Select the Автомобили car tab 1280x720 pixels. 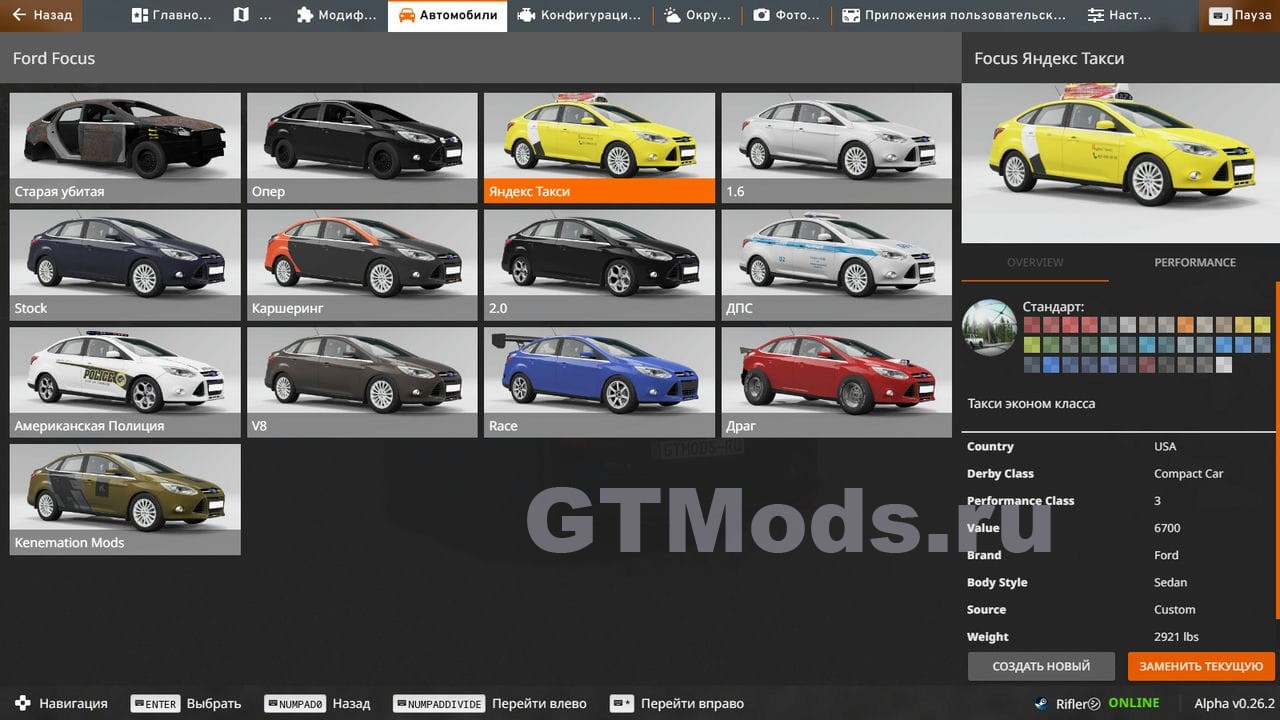(x=447, y=15)
